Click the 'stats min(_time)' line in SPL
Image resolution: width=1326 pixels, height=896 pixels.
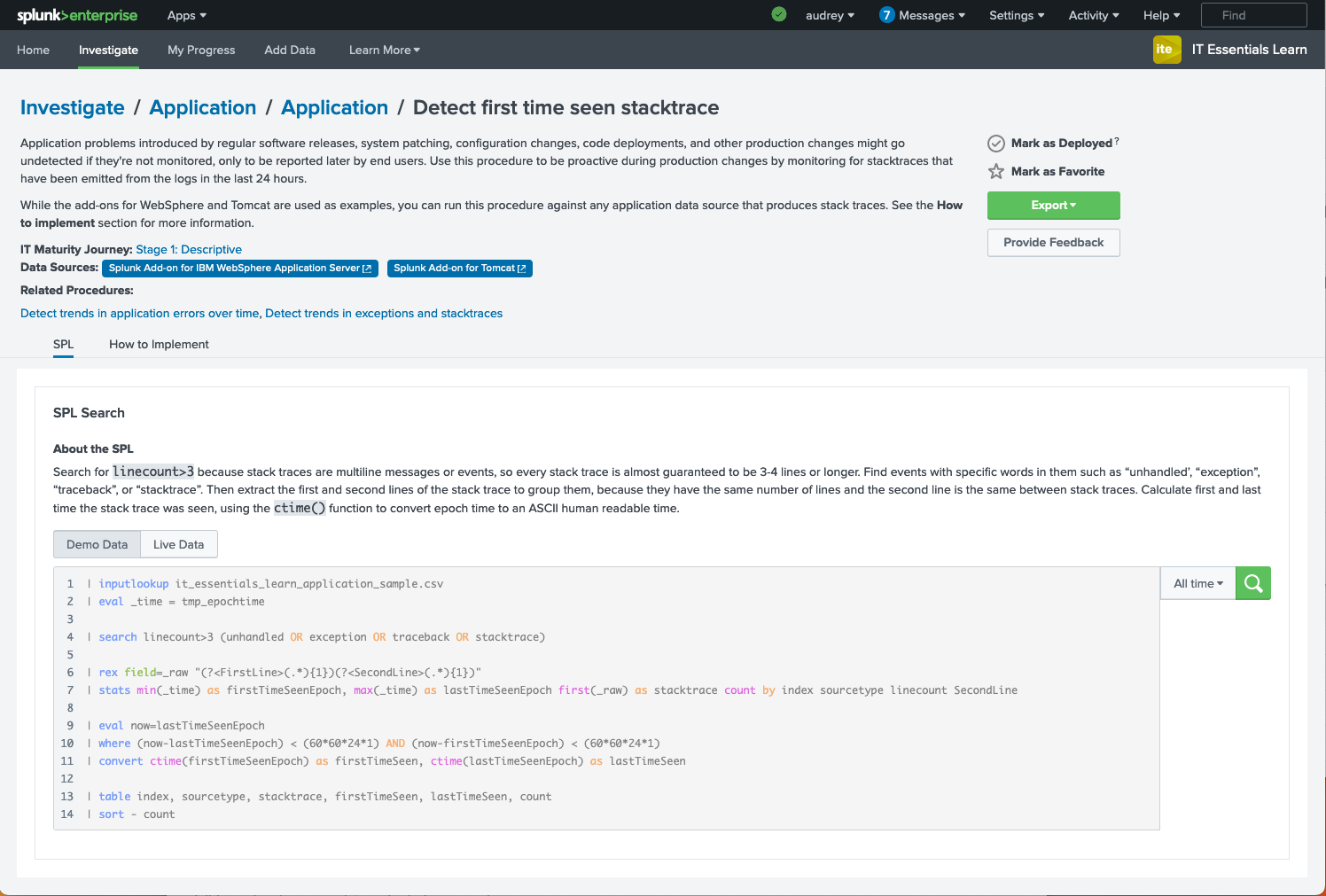click(553, 690)
